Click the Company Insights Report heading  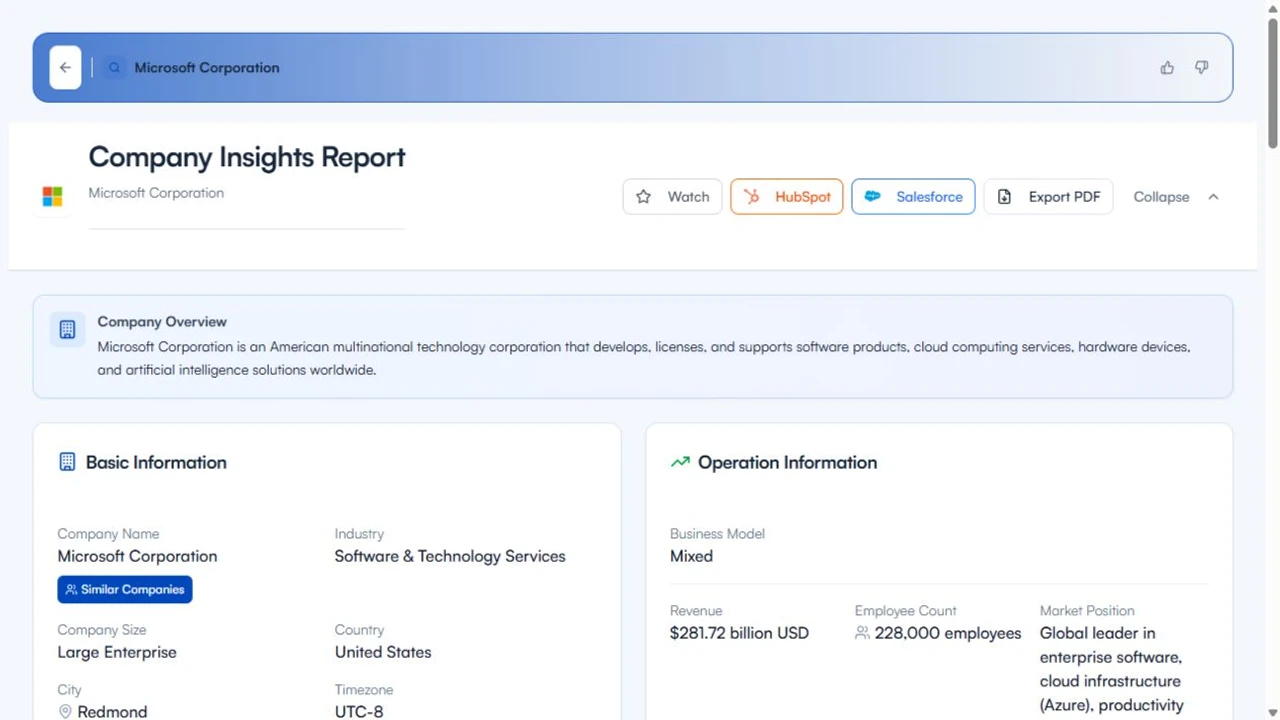(247, 157)
